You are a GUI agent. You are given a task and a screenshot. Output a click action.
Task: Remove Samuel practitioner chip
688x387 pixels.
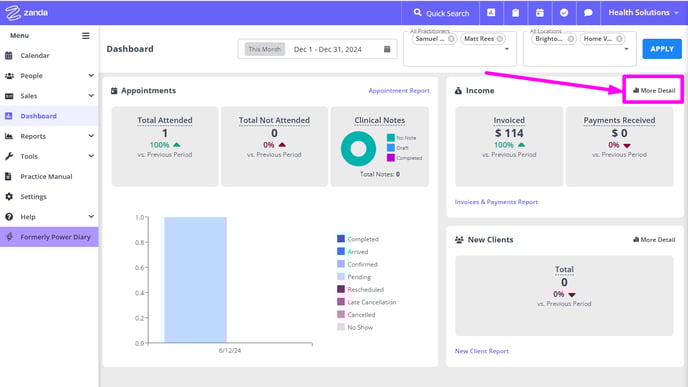(x=451, y=39)
